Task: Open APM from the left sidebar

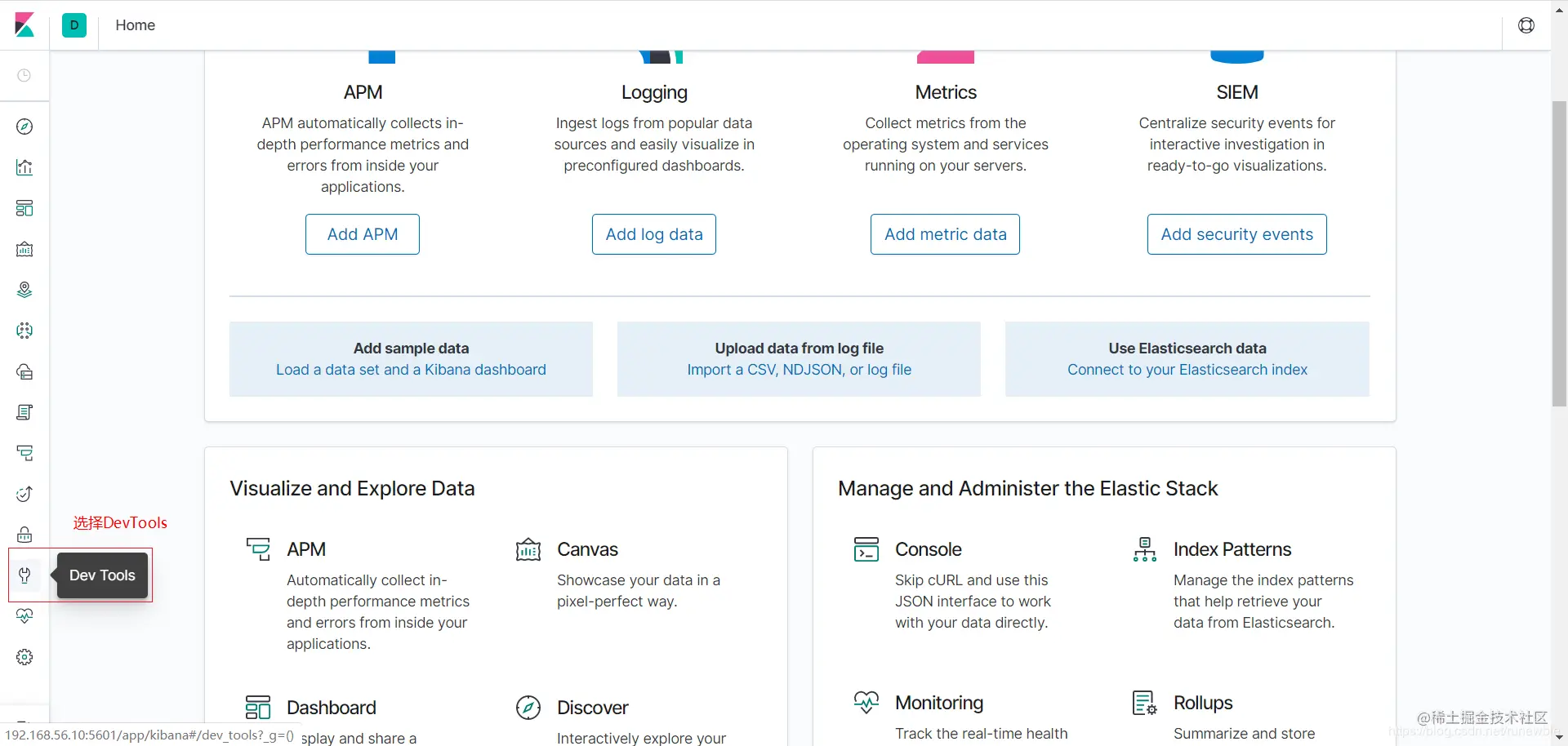Action: pyautogui.click(x=24, y=453)
